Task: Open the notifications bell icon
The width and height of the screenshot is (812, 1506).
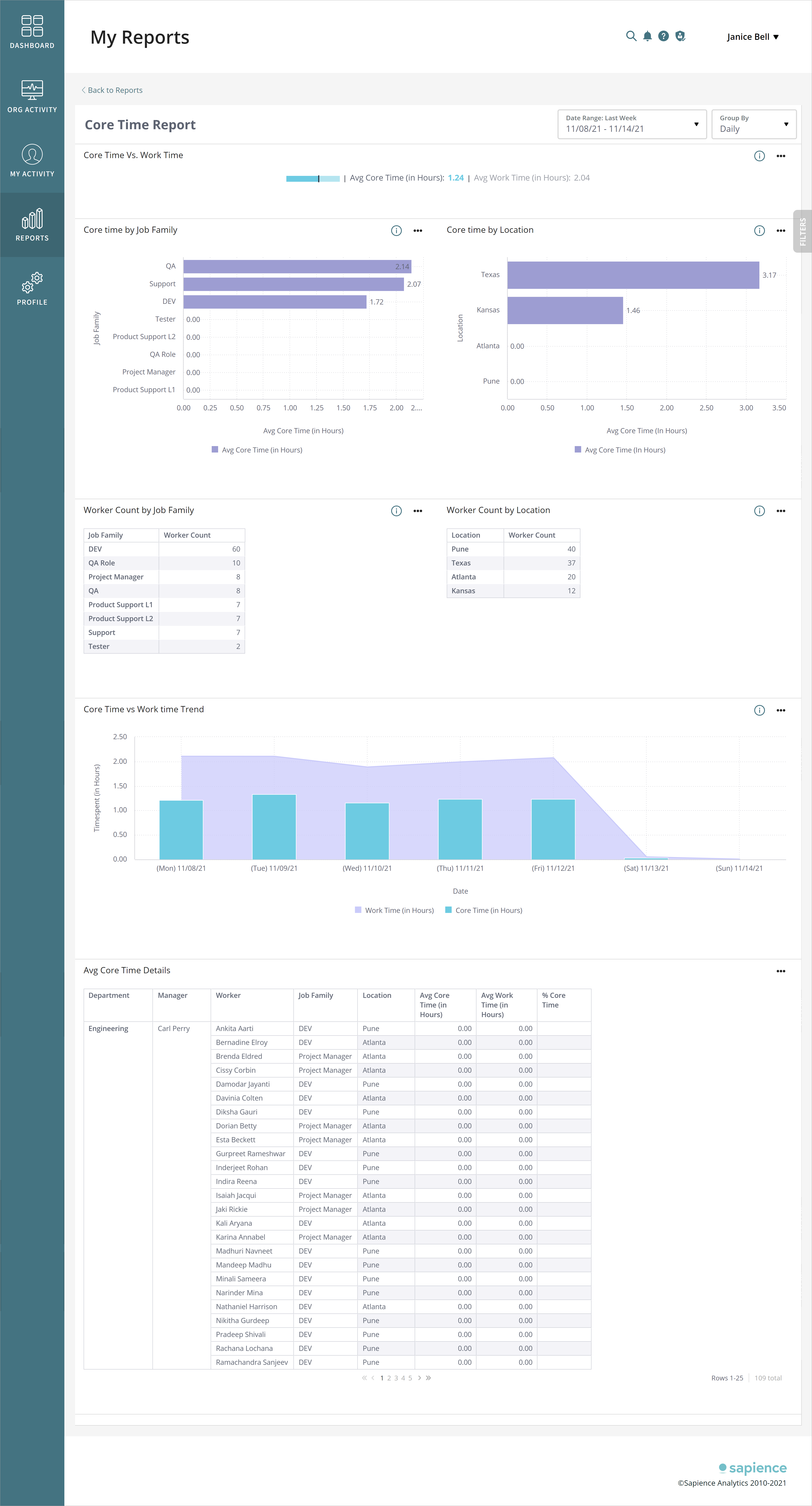Action: [647, 36]
